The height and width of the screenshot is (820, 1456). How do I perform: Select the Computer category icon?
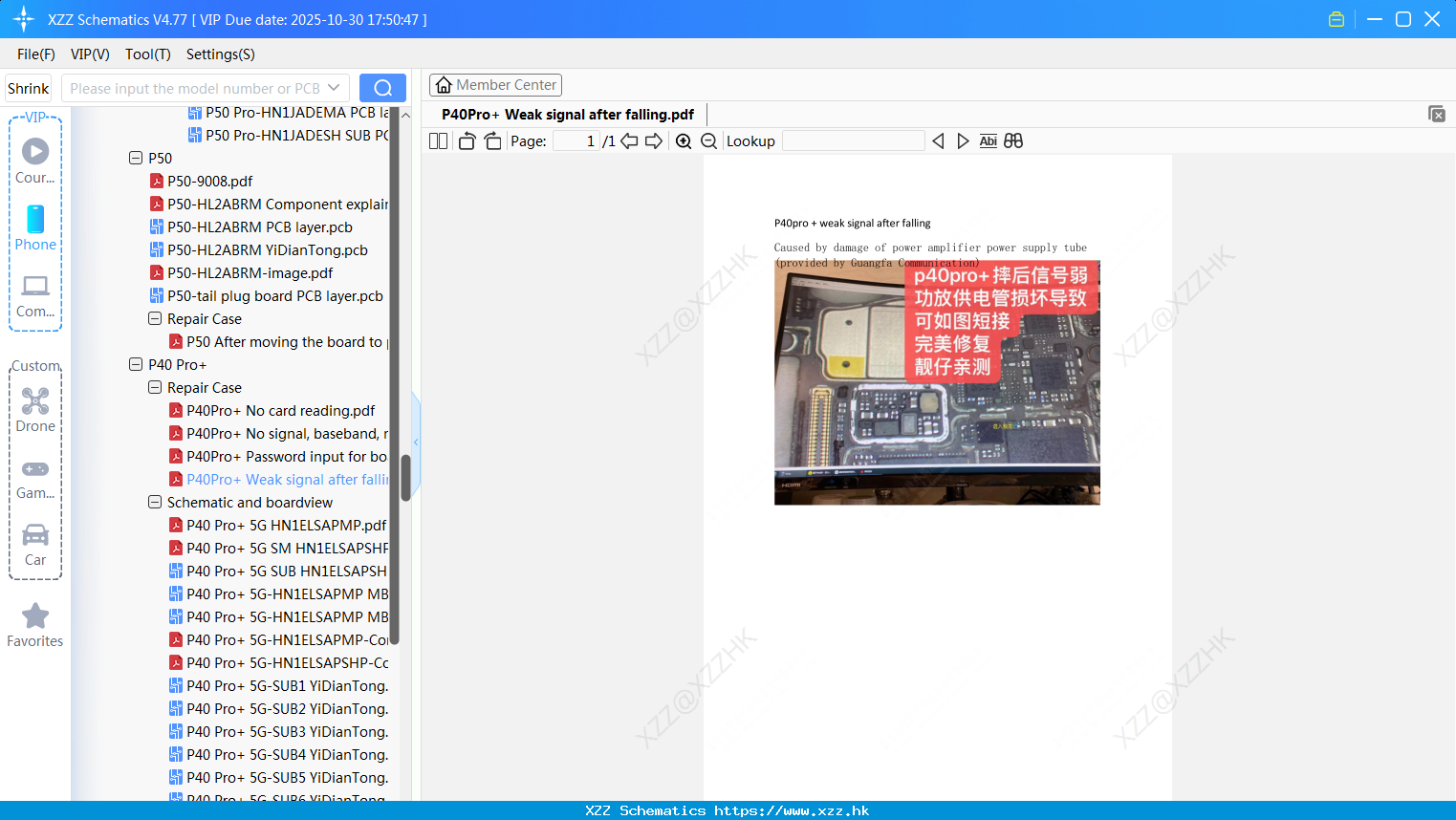[x=35, y=295]
